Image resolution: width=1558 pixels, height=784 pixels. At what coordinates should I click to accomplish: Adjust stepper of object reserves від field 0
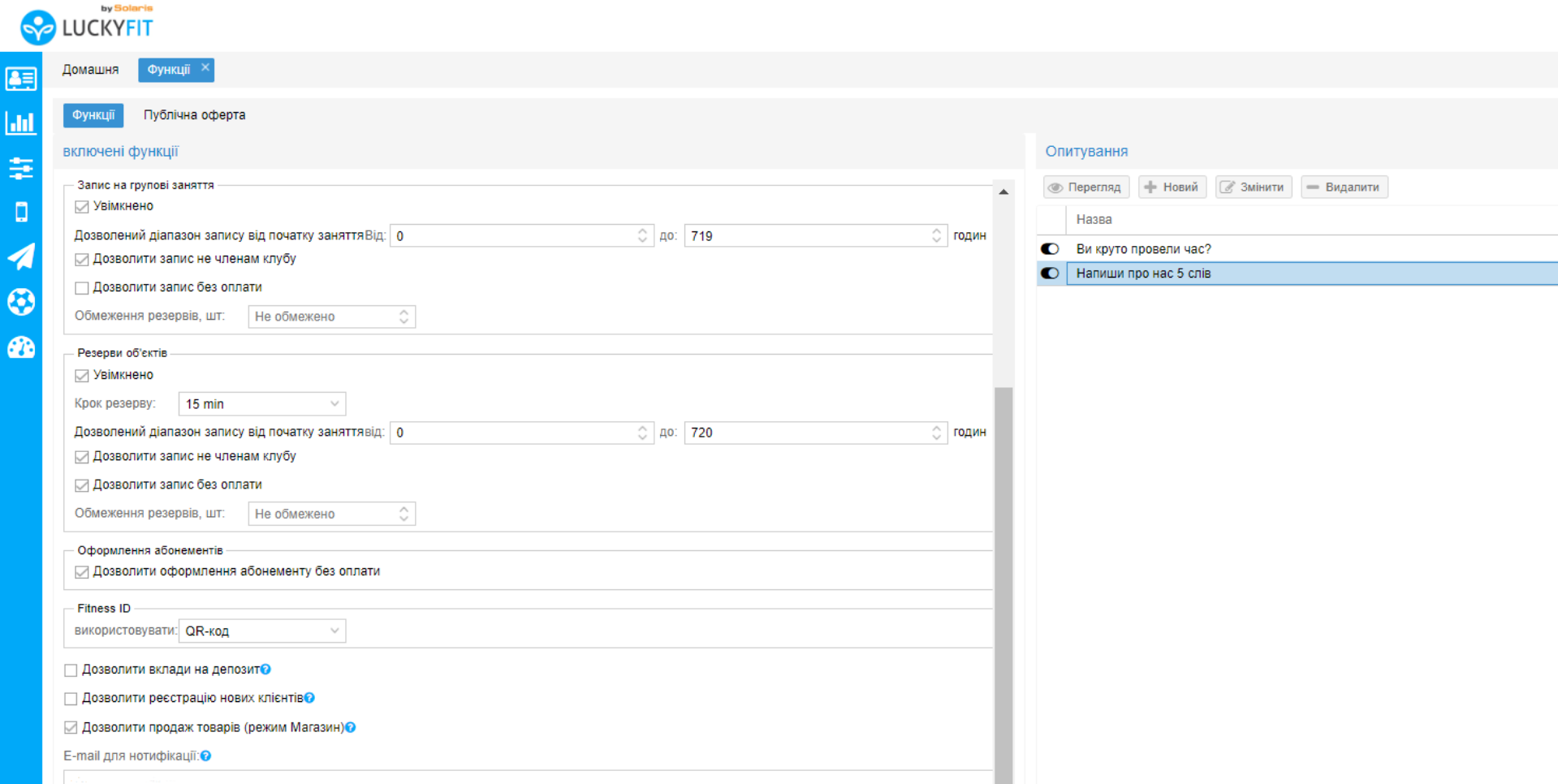(642, 433)
